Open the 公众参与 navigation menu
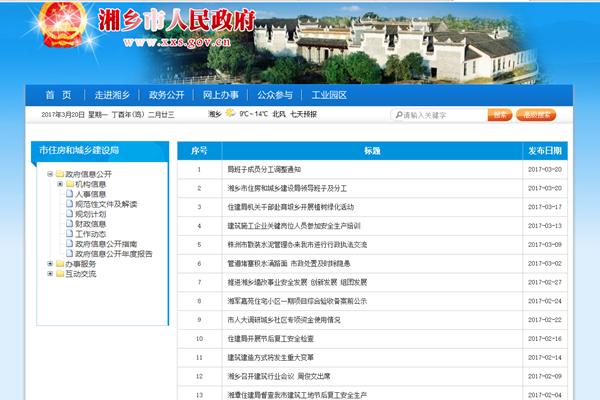The image size is (600, 400). [x=275, y=95]
